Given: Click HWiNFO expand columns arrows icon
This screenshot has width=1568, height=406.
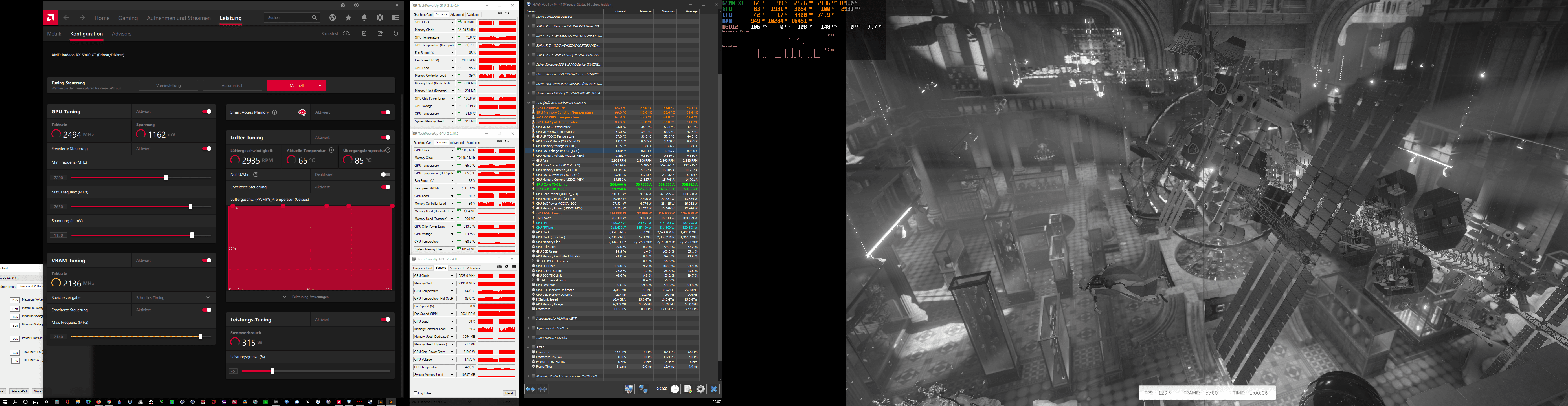Looking at the screenshot, I should coord(530,389).
